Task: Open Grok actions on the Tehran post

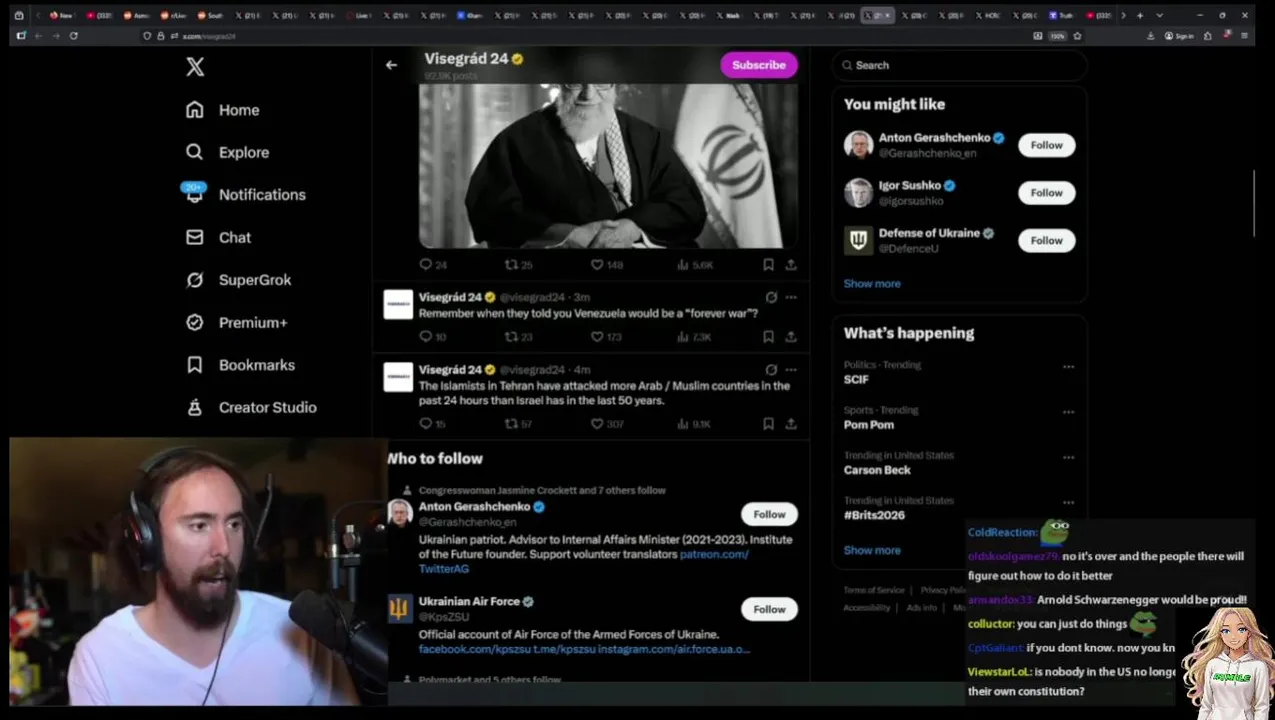Action: [x=771, y=369]
